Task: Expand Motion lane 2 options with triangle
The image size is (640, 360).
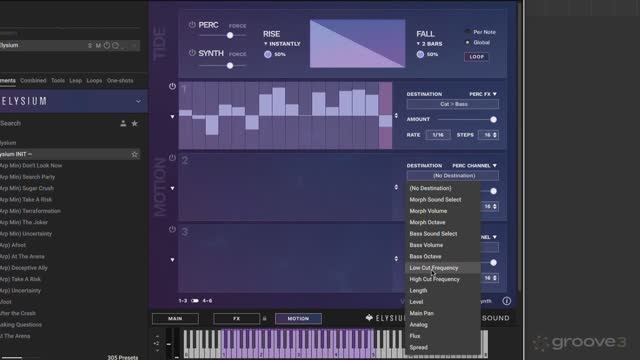Action: click(172, 188)
